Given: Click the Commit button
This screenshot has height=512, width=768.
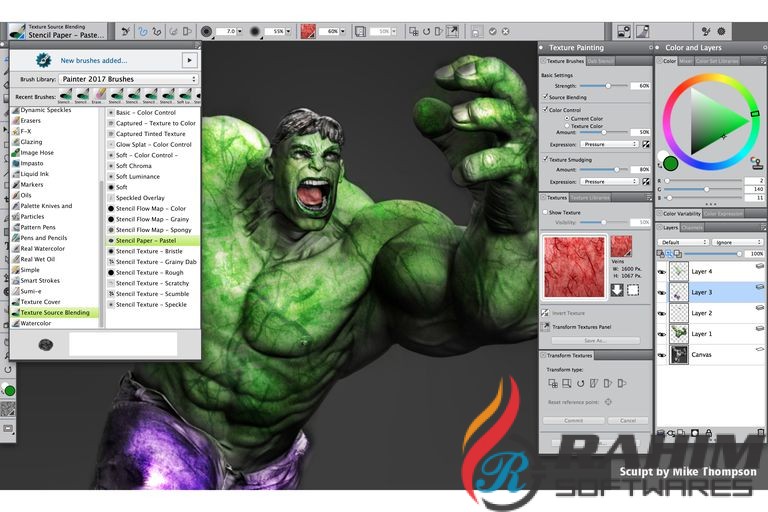Looking at the screenshot, I should pos(573,420).
